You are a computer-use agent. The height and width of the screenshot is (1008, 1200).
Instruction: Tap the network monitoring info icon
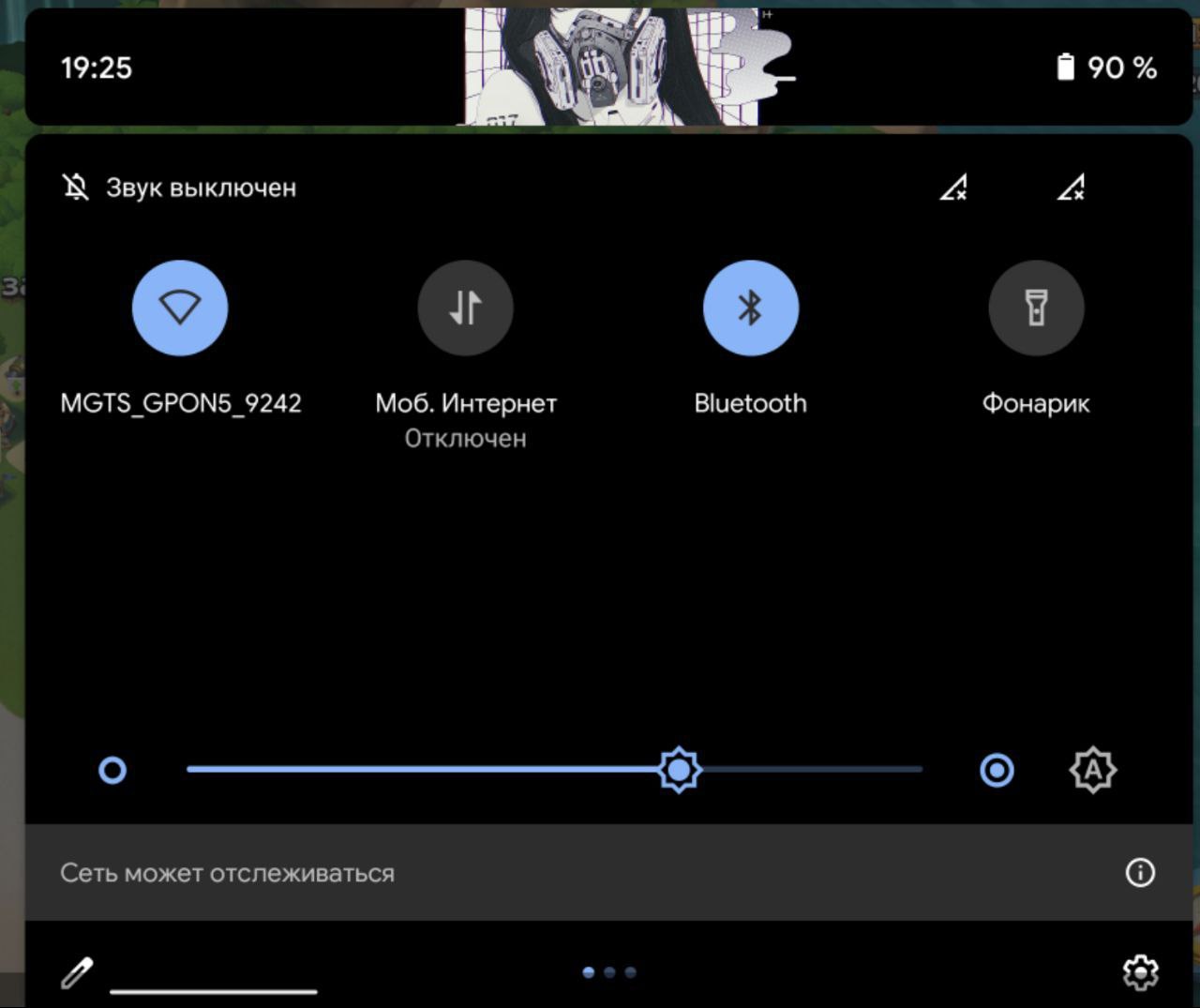1140,873
